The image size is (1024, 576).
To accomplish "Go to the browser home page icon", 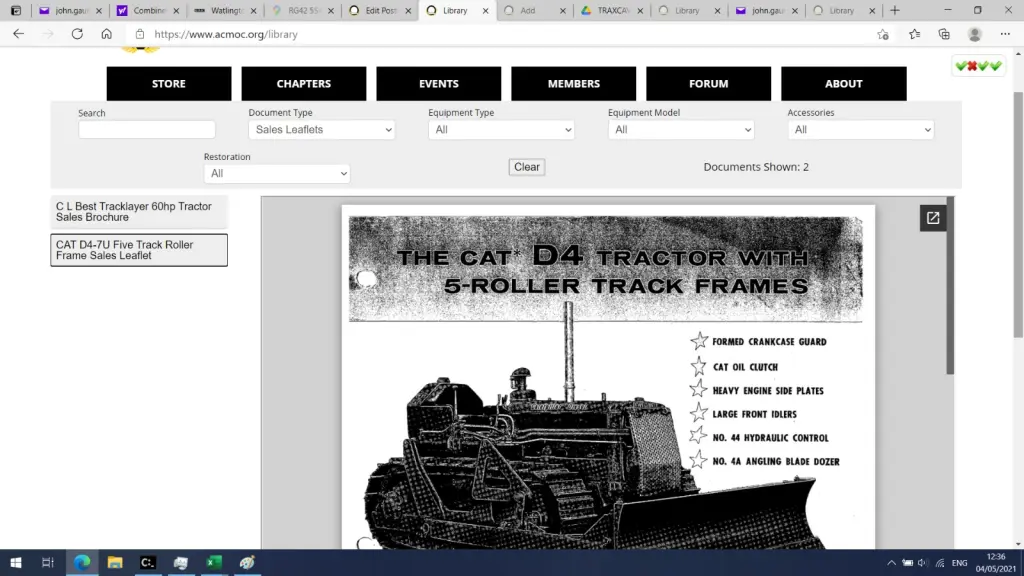I will tap(106, 34).
